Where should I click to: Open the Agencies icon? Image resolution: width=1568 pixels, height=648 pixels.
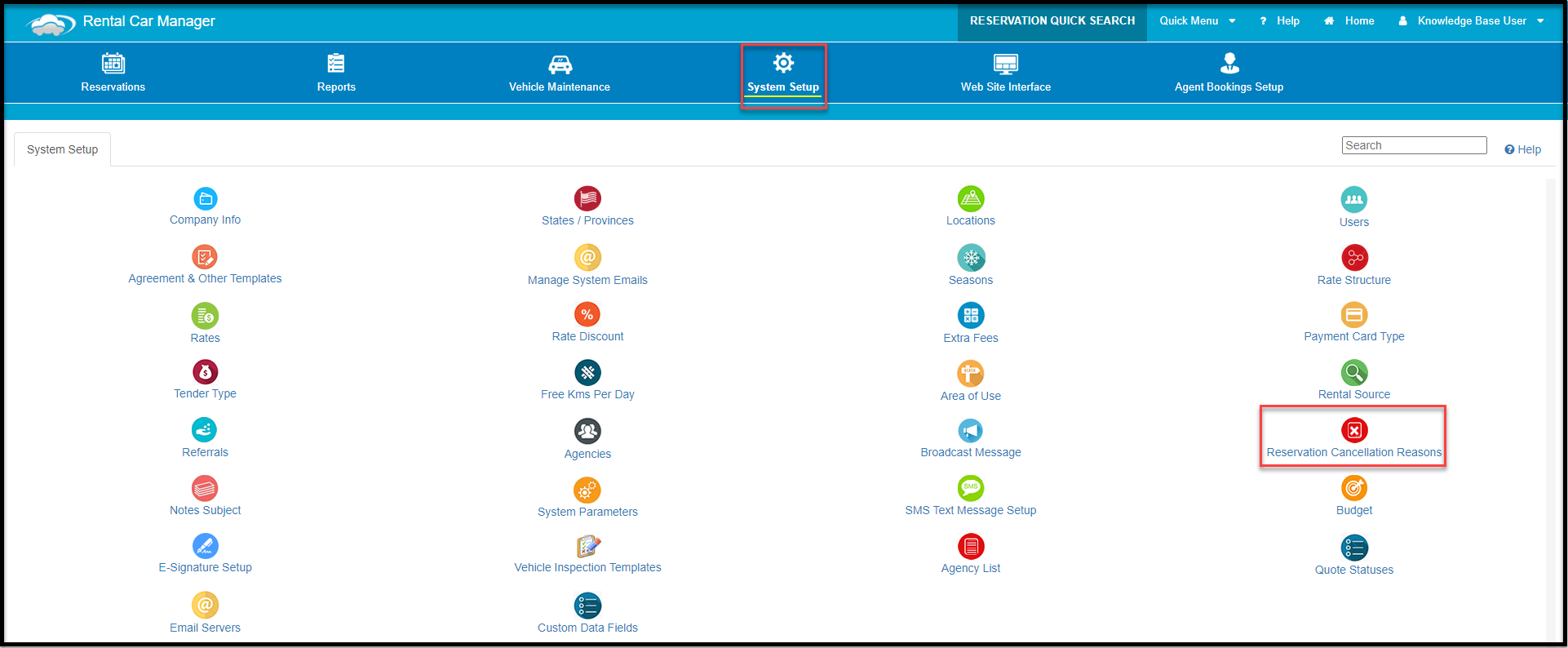[x=587, y=431]
